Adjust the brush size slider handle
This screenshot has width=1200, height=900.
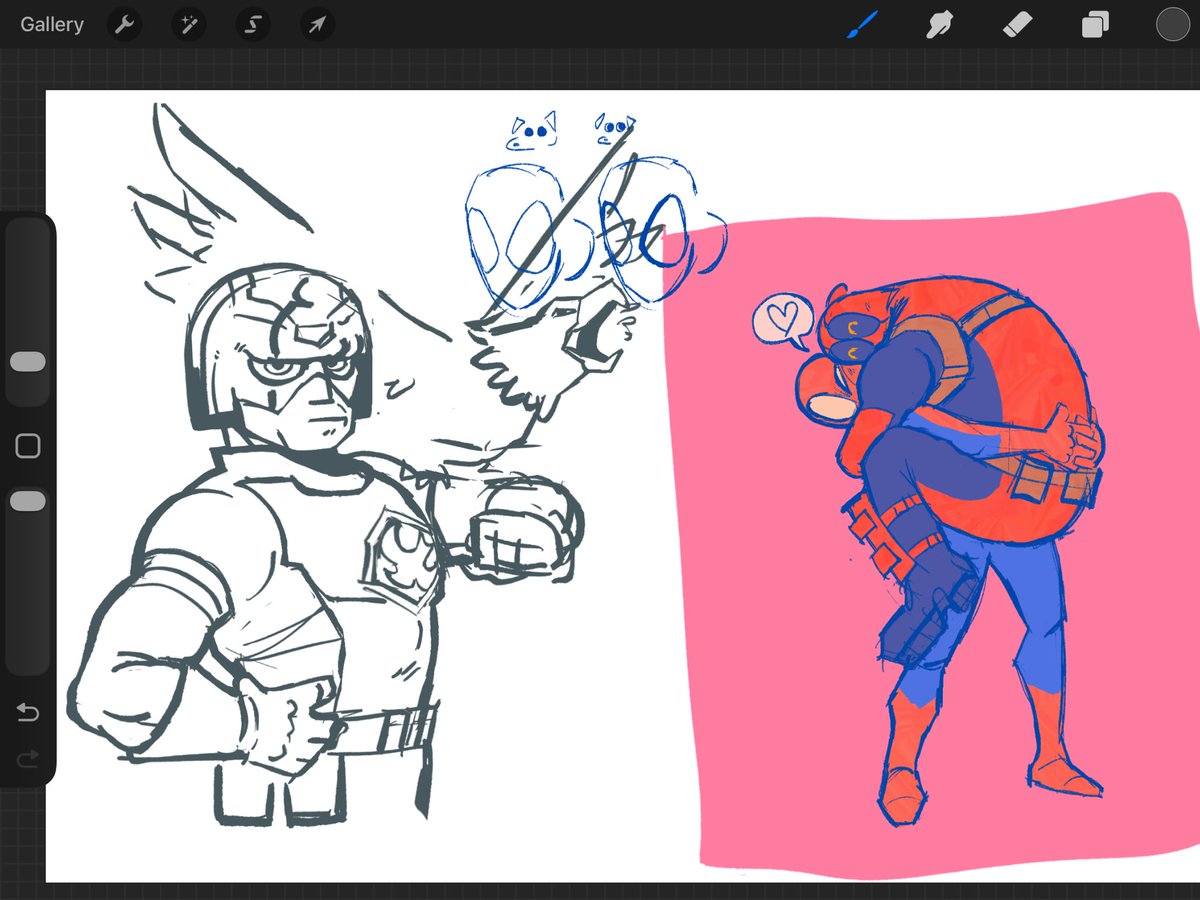pos(28,362)
